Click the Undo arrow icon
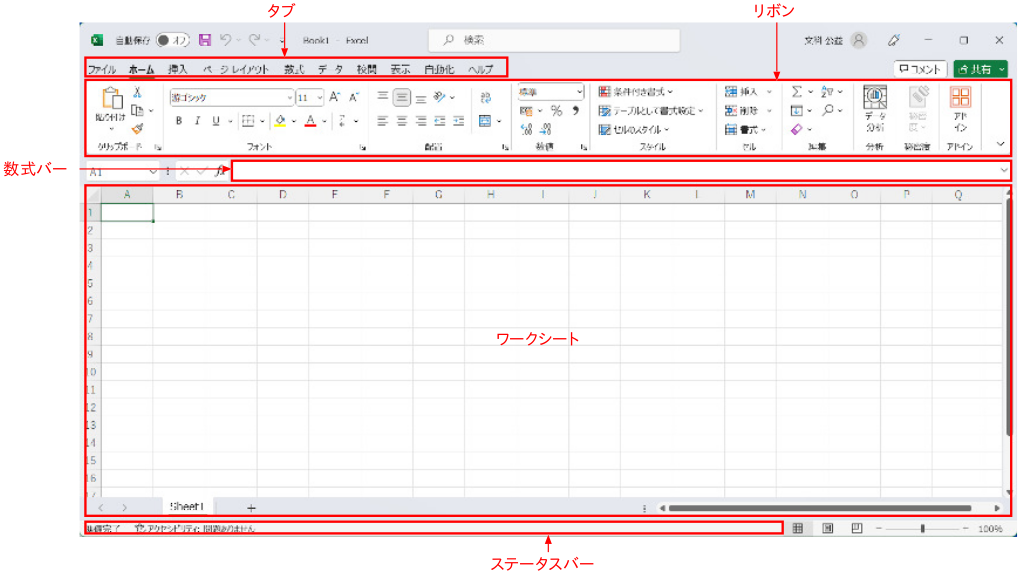 tap(225, 40)
